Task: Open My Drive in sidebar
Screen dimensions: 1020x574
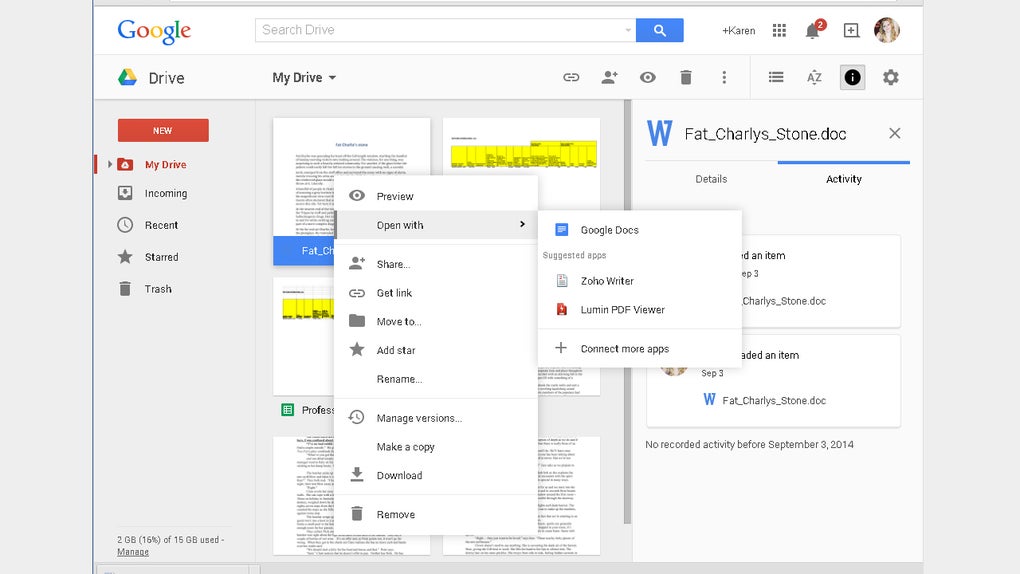Action: 165,165
